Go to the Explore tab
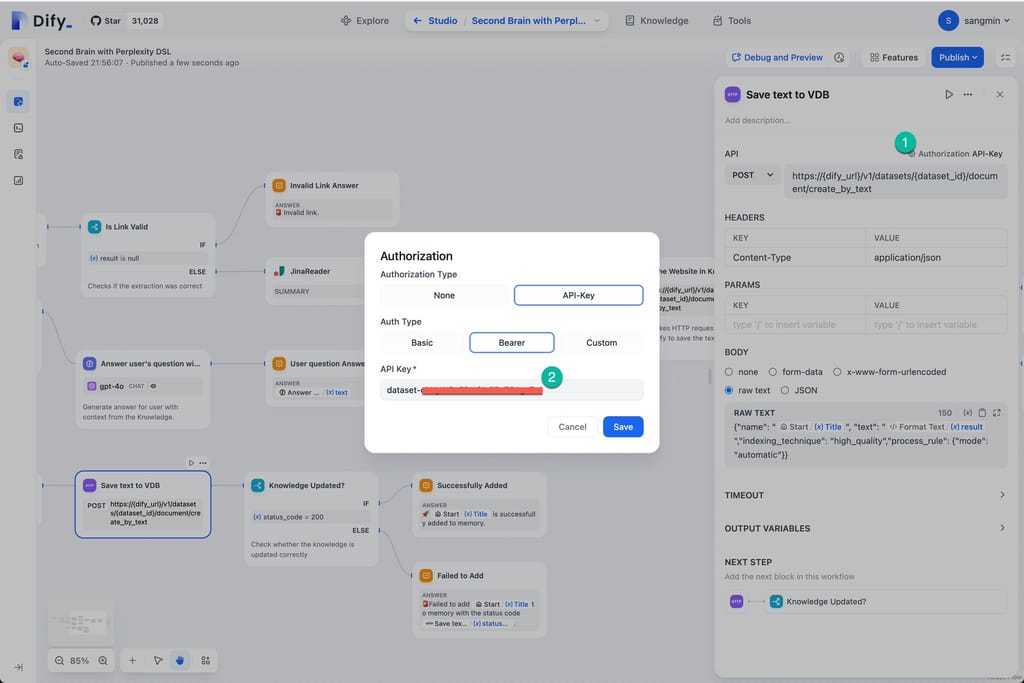The image size is (1024, 683). (365, 21)
